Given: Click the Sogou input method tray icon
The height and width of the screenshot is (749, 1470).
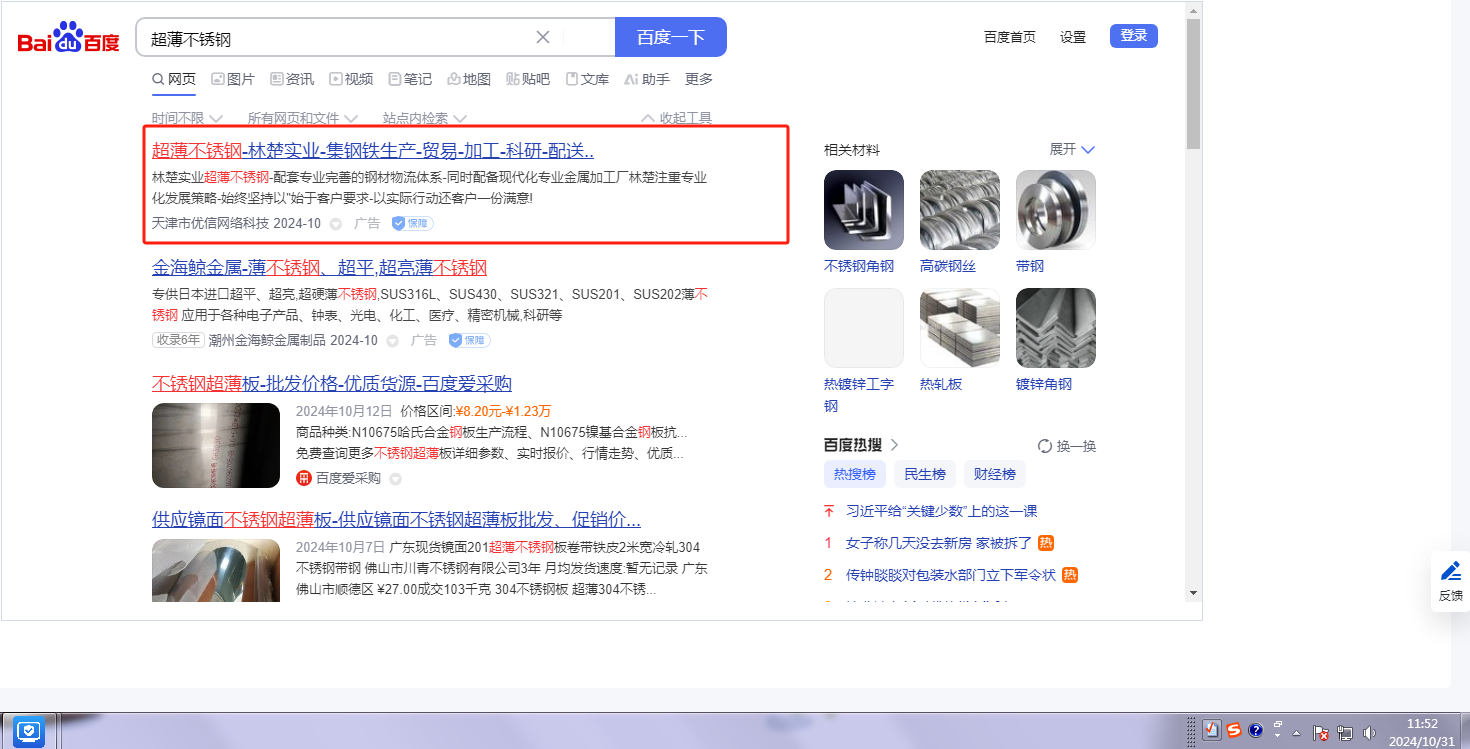Looking at the screenshot, I should point(1235,730).
